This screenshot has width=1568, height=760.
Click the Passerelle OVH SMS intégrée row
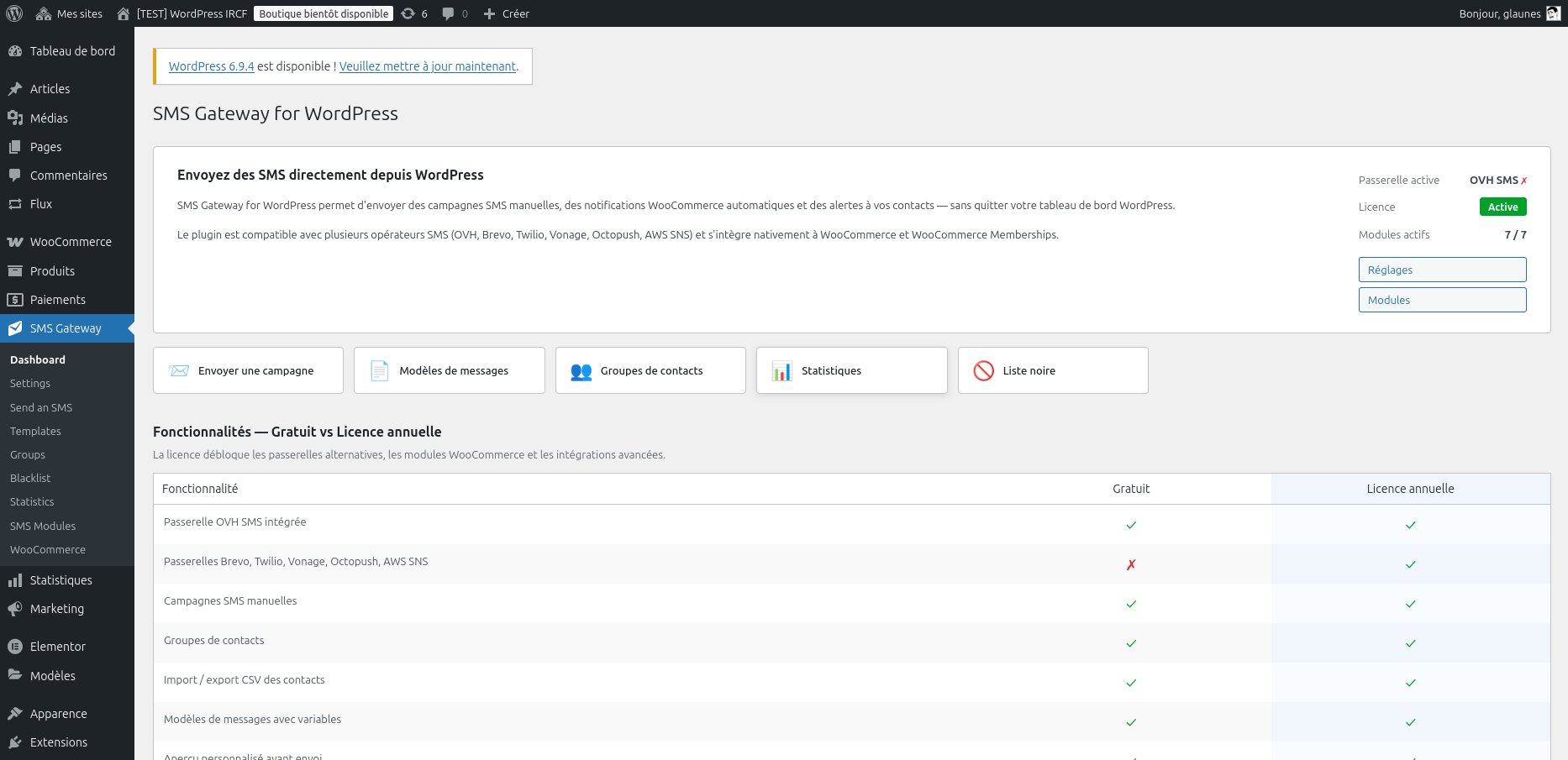852,524
